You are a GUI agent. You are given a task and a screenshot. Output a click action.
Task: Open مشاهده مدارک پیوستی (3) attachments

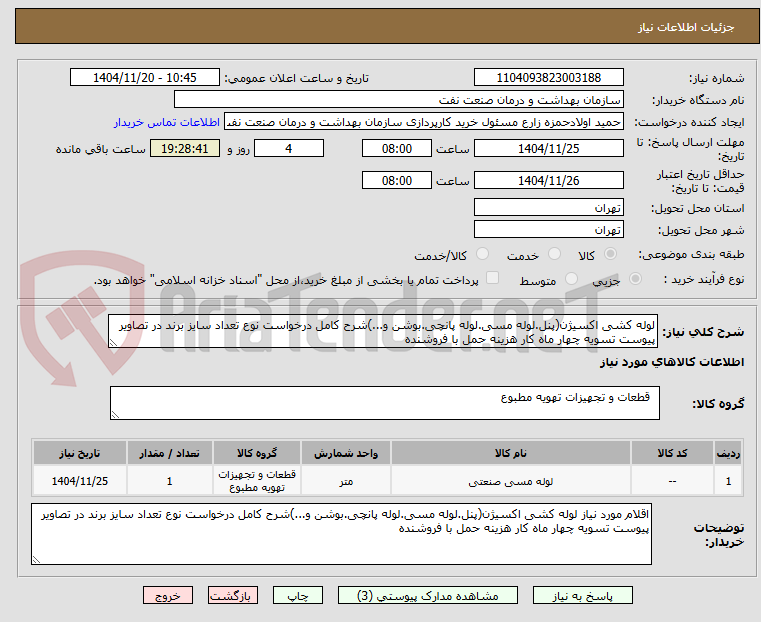428,595
